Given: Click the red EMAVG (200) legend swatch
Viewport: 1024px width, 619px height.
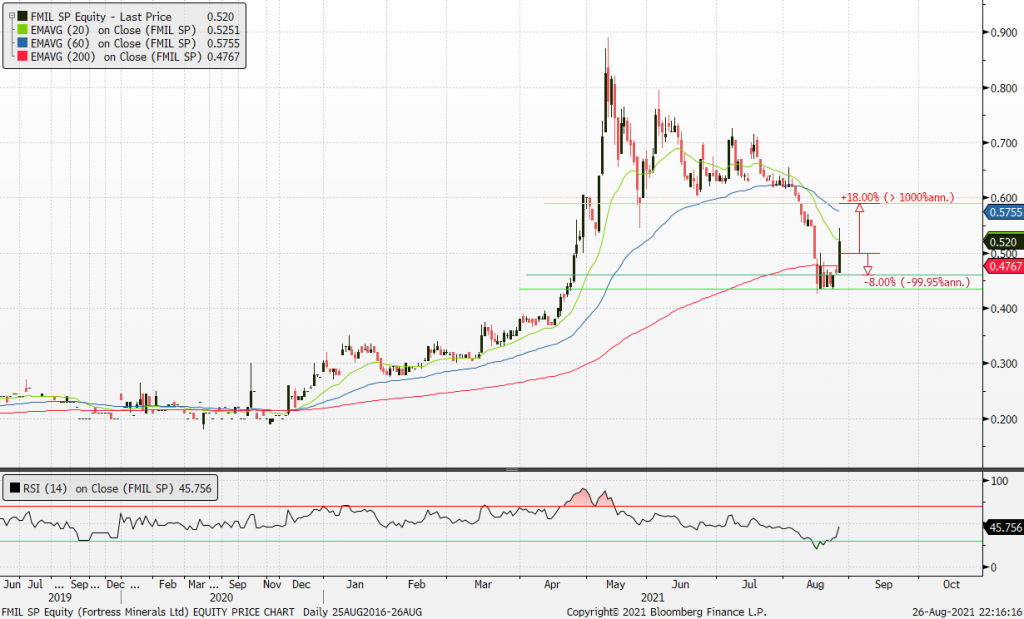Looking at the screenshot, I should pos(22,57).
